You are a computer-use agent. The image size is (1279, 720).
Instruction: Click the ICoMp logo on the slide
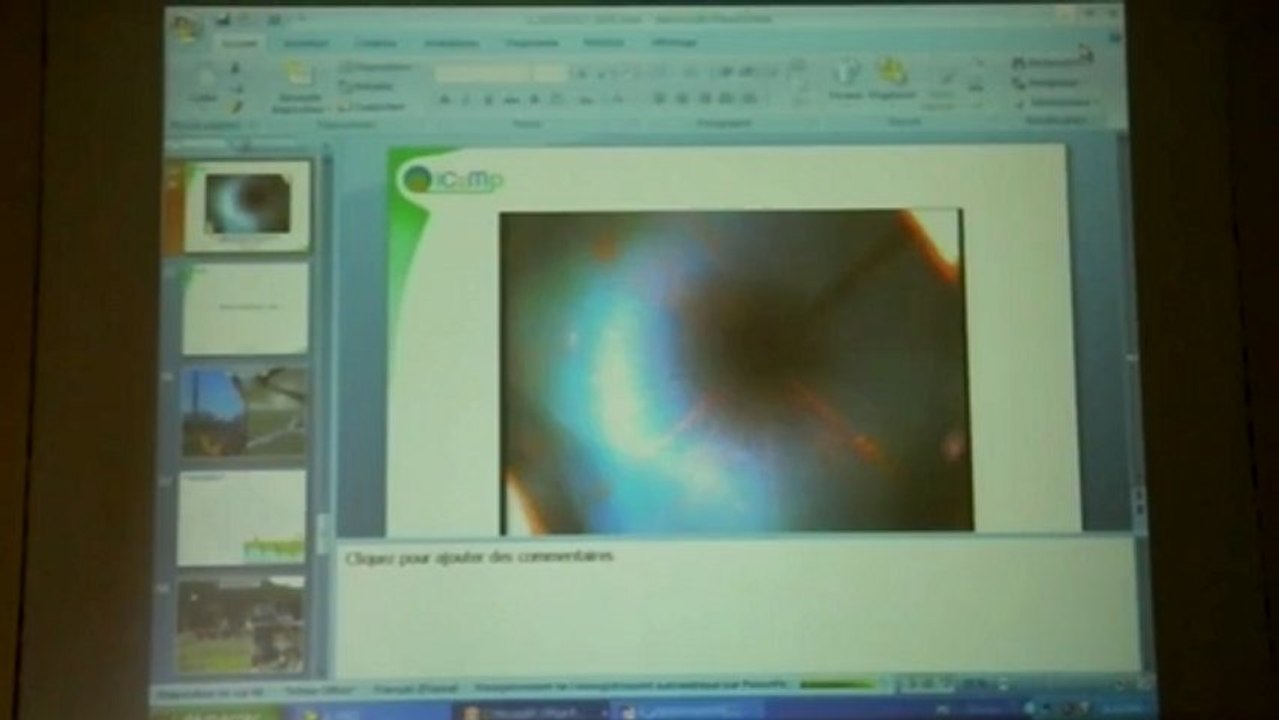(452, 180)
